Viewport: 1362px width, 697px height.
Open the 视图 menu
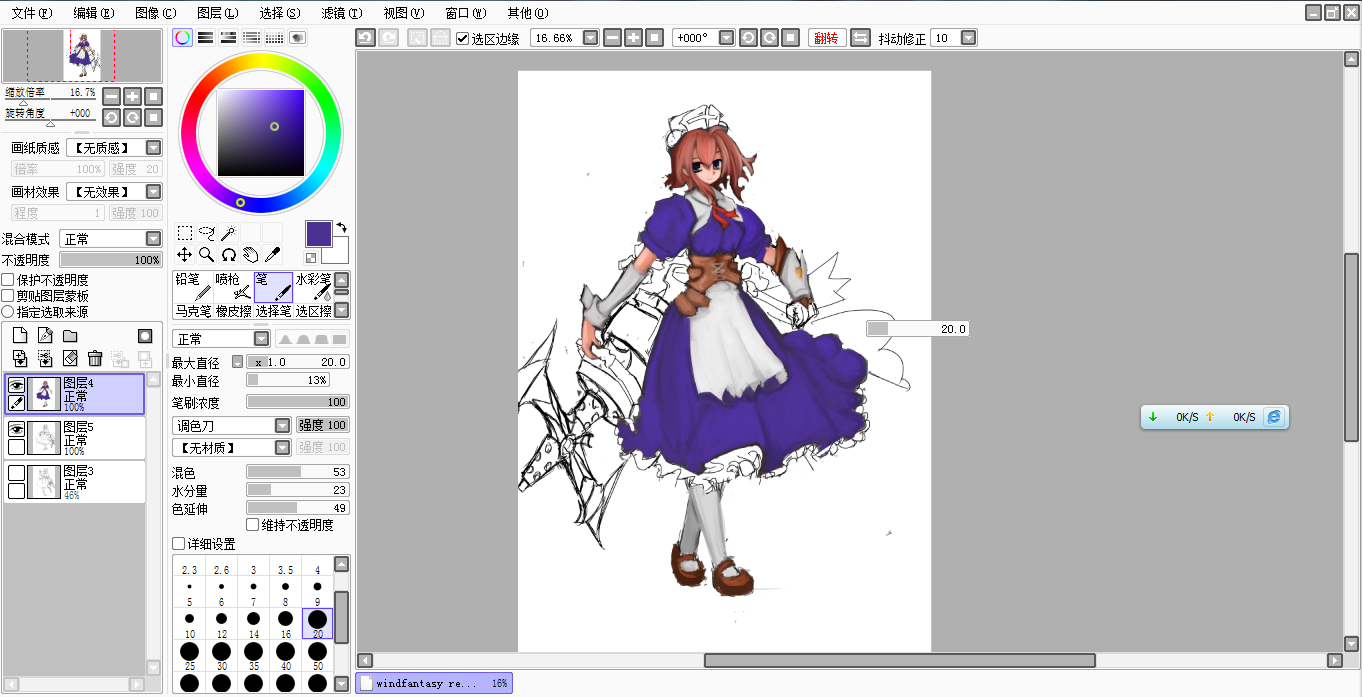[404, 13]
